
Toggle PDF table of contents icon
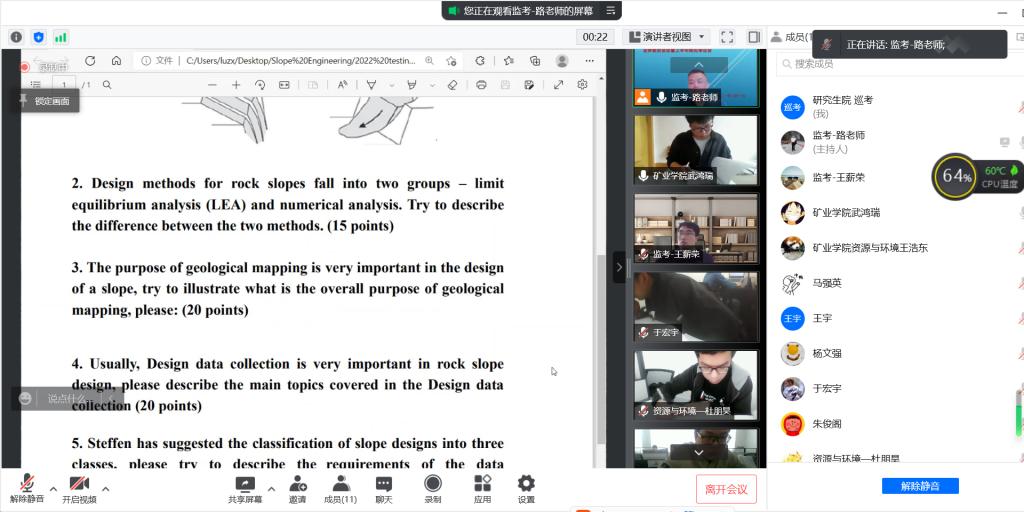click(36, 85)
